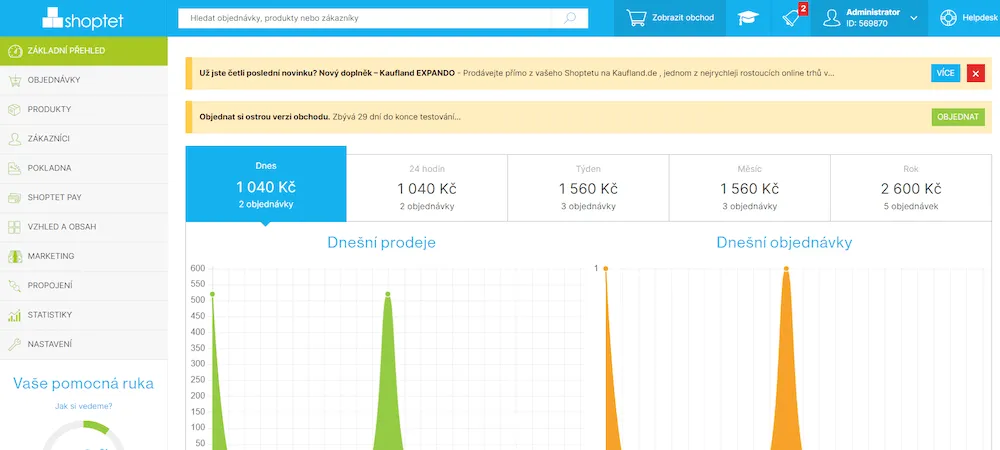Click the shopping cart icon in Zobrazit obchod
1000x450 pixels.
click(x=636, y=18)
